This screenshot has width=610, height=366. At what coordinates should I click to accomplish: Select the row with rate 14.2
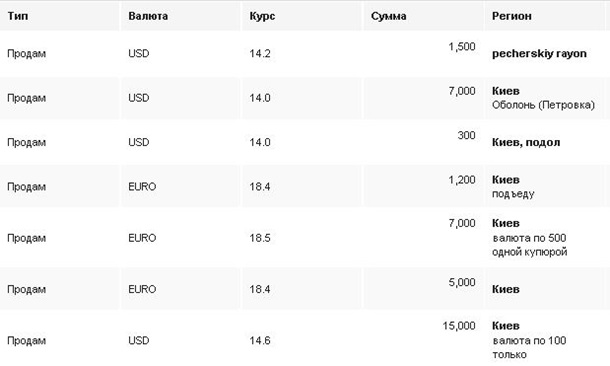coord(305,54)
